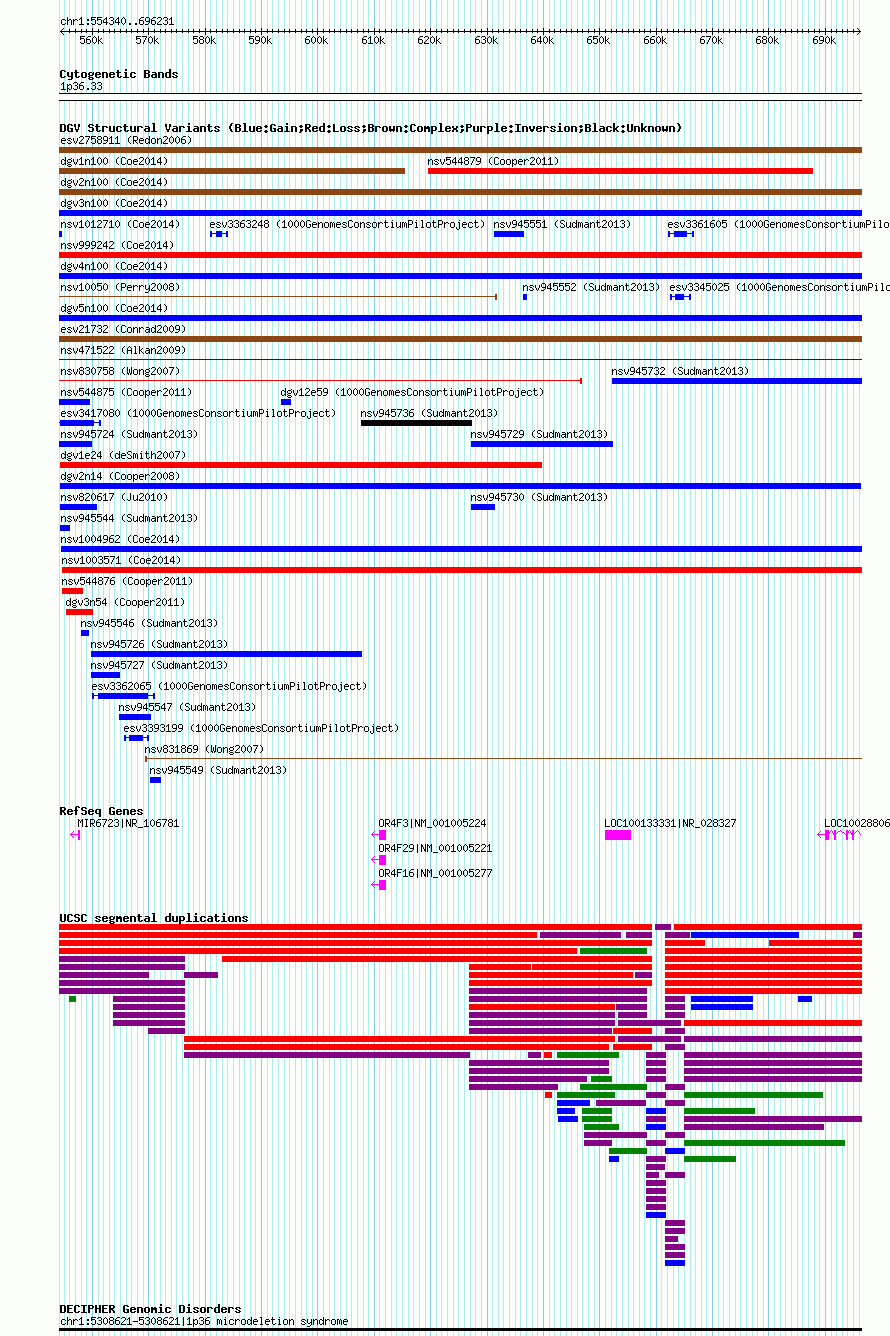The height and width of the screenshot is (1336, 890).
Task: Open nsv544879 (Cooper2011) label
Action: point(493,161)
